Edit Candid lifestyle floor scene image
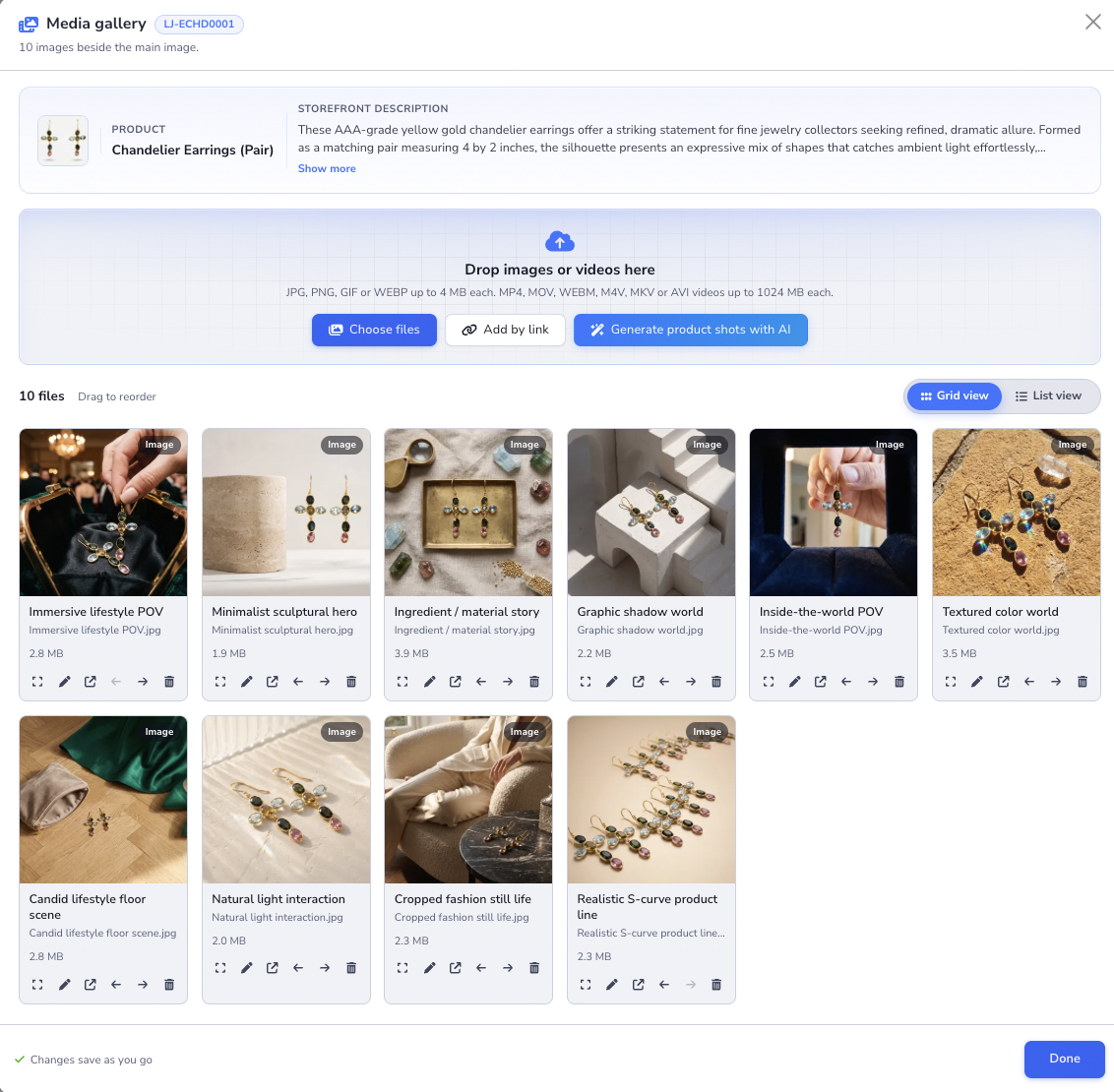This screenshot has width=1114, height=1092. point(64,985)
